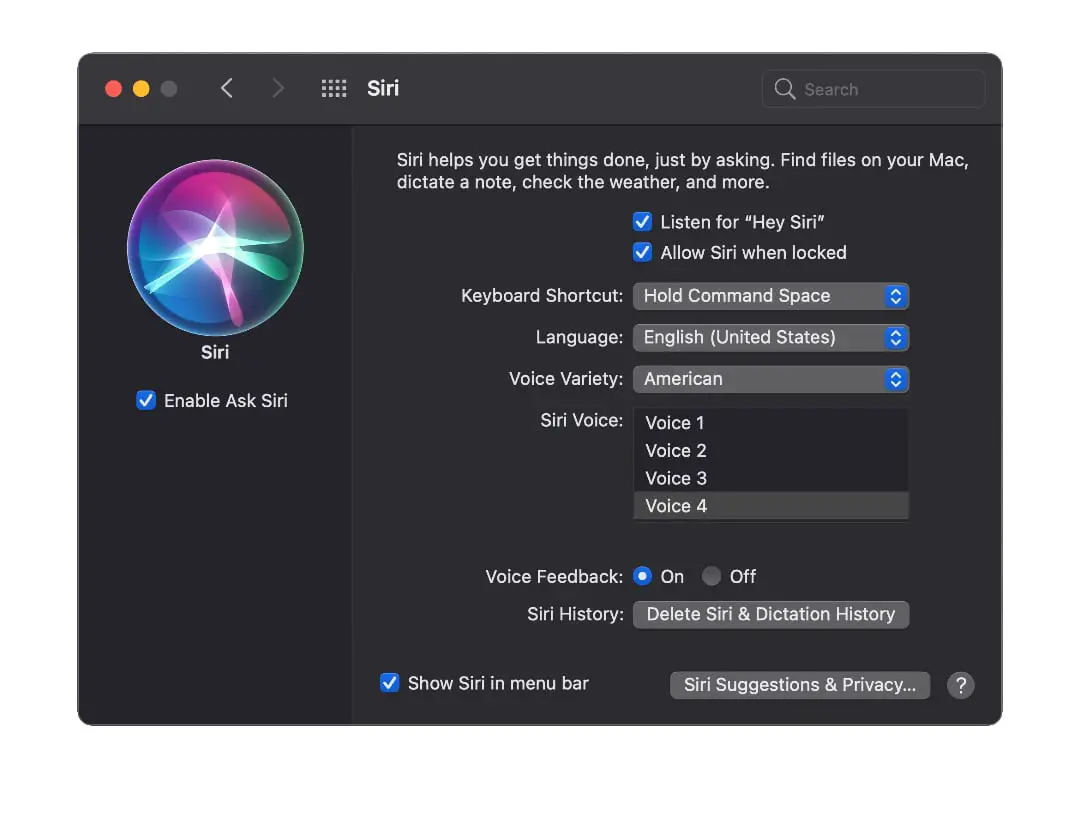Select Voice Feedback On radio button
Screen dimensions: 1080x828
[642, 576]
